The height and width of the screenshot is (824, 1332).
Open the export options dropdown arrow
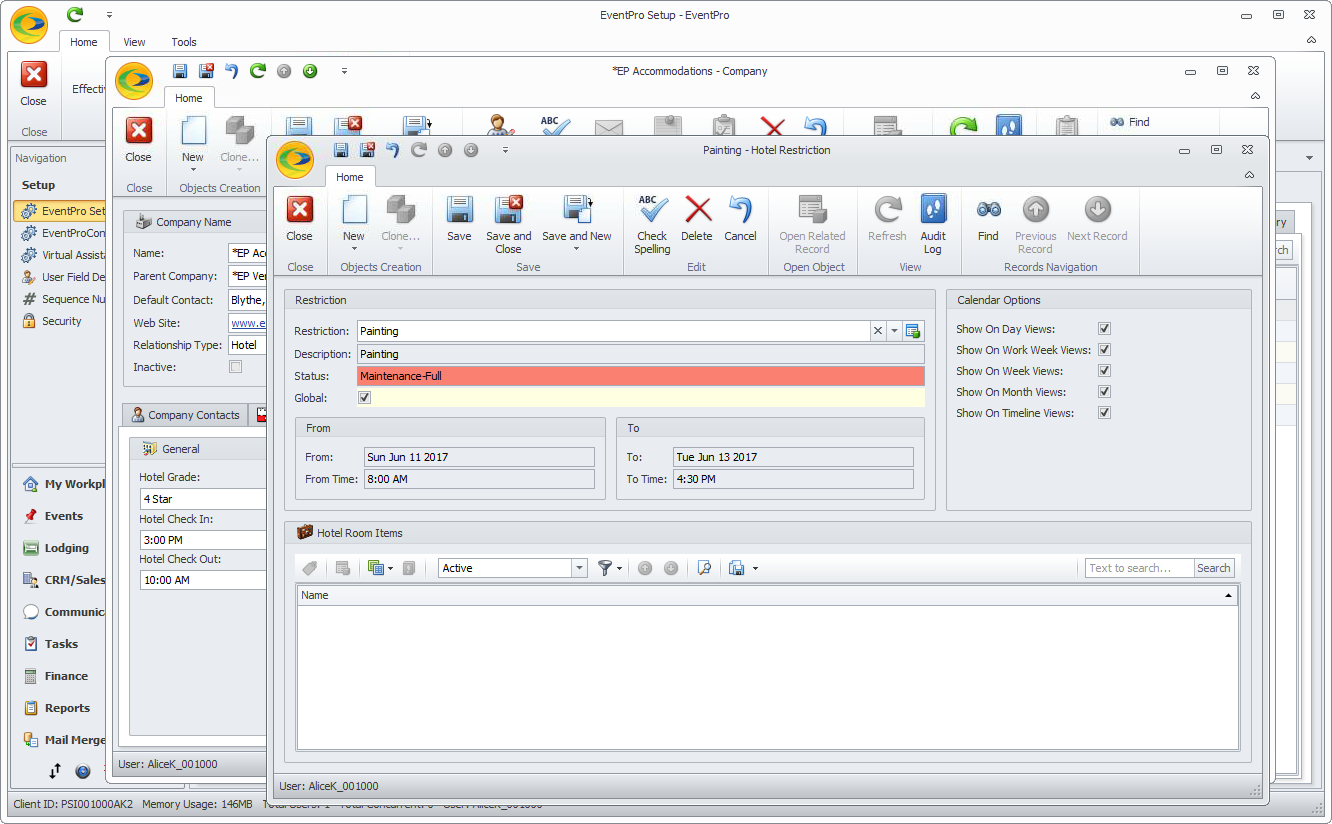[x=755, y=568]
